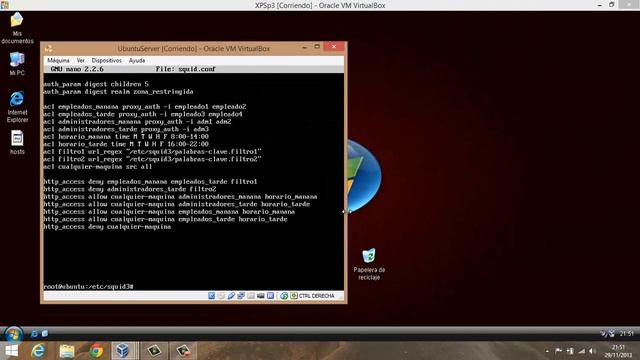Click the 'auth_param digest realm zona_restringida' line
The height and width of the screenshot is (360, 640).
[118, 92]
